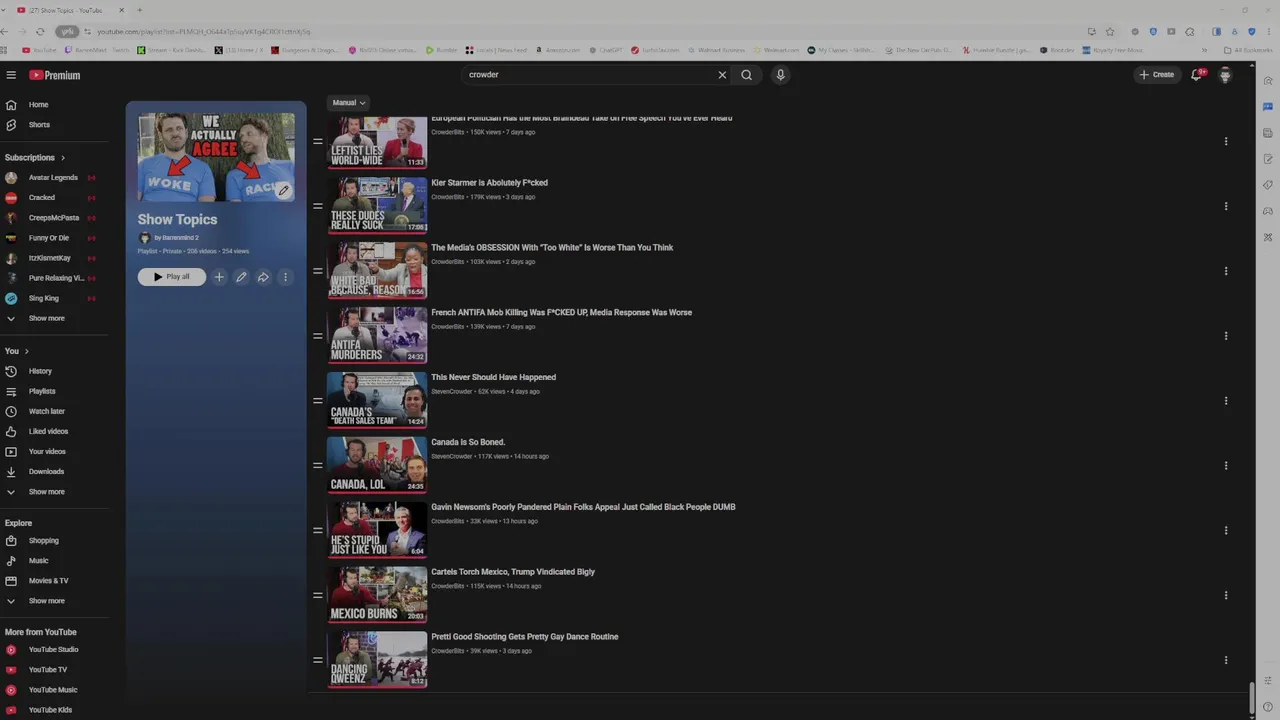Screen dimensions: 1280x720
Task: Open YouTube TV link
Action: [47, 670]
